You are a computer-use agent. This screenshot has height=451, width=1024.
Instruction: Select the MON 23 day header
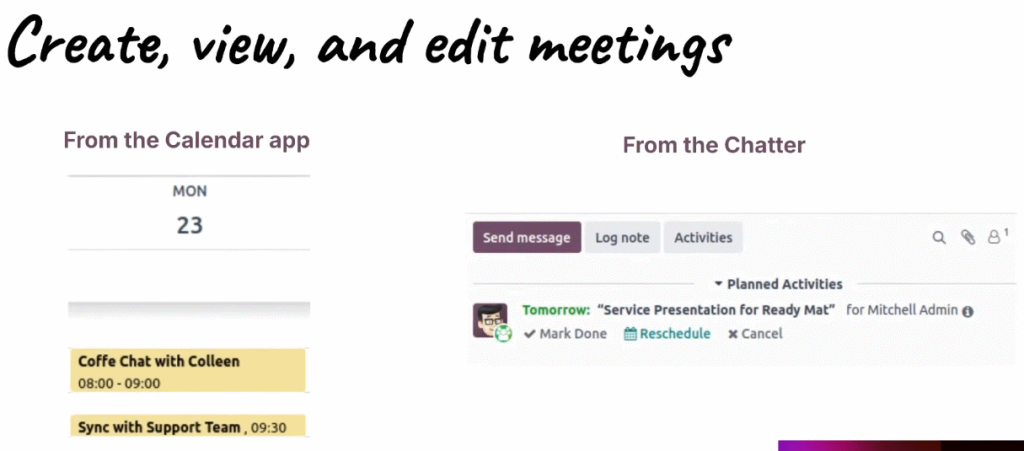pyautogui.click(x=189, y=212)
